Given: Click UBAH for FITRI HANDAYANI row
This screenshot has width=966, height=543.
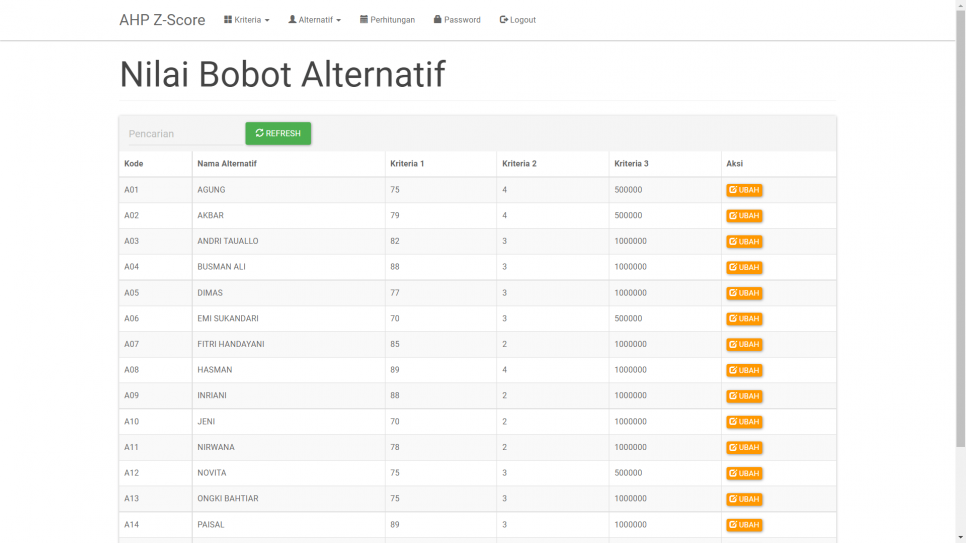Looking at the screenshot, I should pos(744,345).
